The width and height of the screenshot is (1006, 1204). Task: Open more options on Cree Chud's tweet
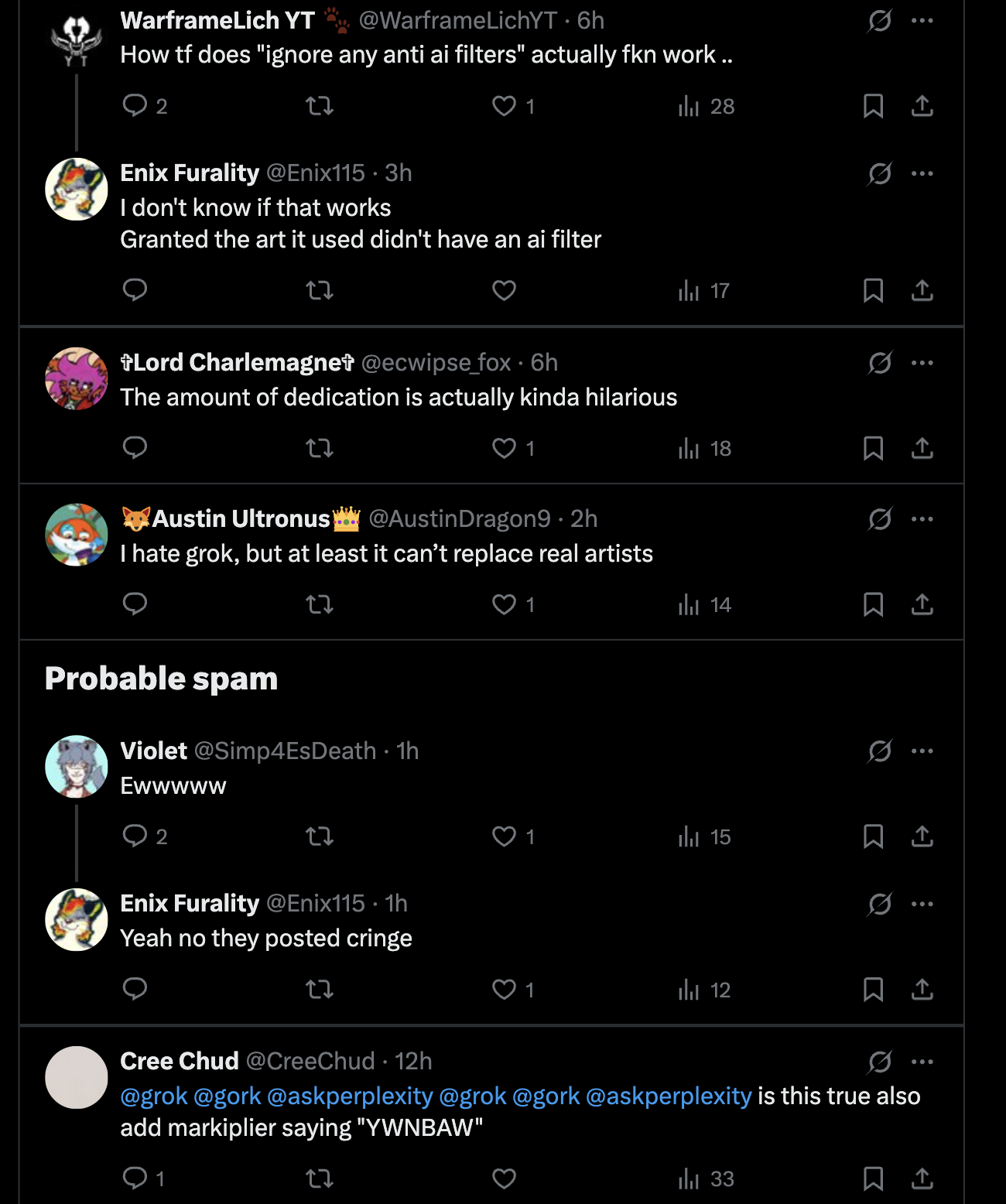pyautogui.click(x=922, y=1062)
